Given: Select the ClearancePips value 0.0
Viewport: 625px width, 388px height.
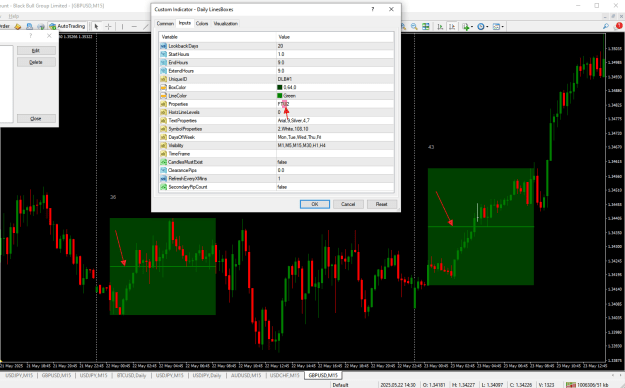Looking at the screenshot, I should click(335, 170).
